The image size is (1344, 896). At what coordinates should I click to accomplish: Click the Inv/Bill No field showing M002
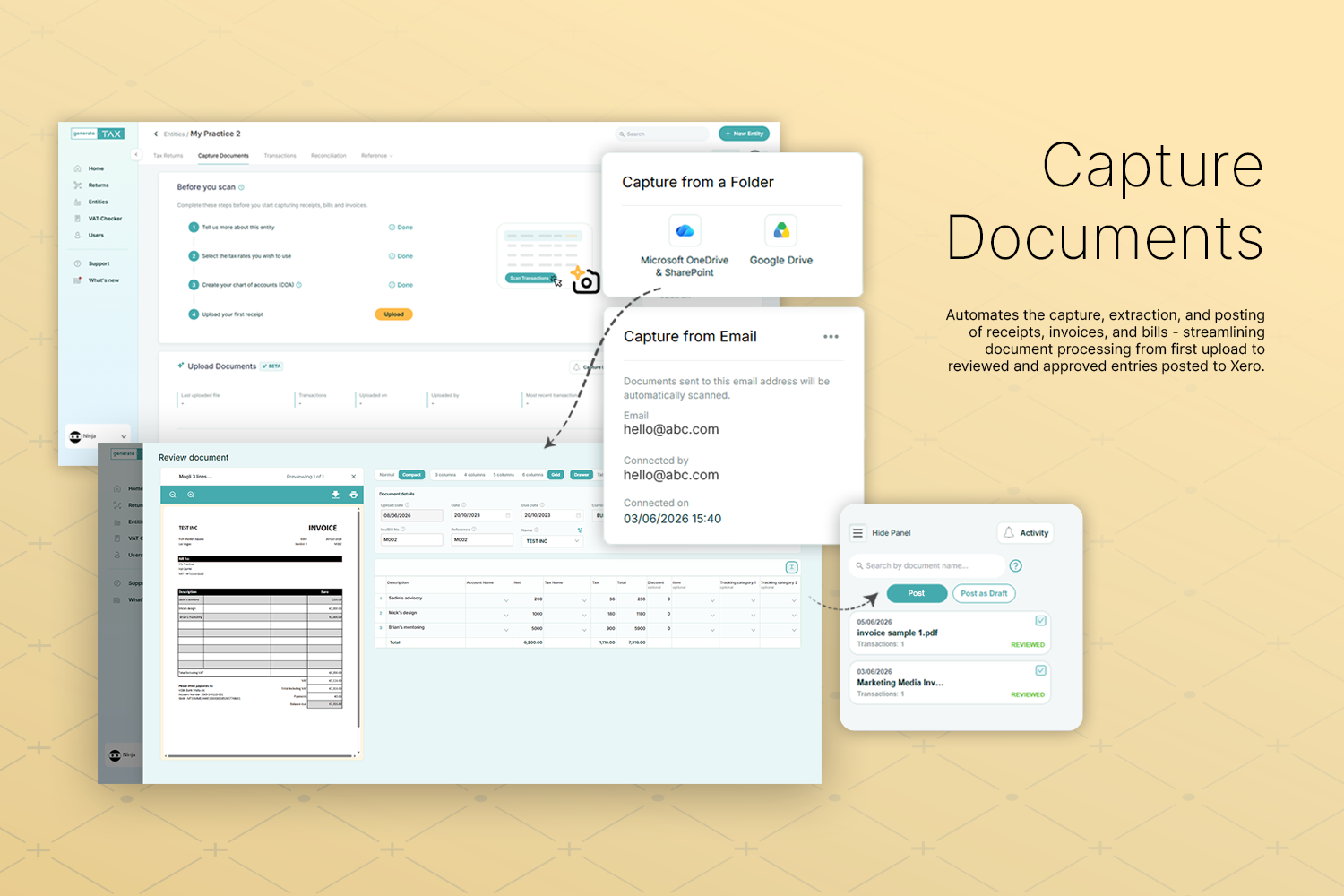pyautogui.click(x=411, y=539)
